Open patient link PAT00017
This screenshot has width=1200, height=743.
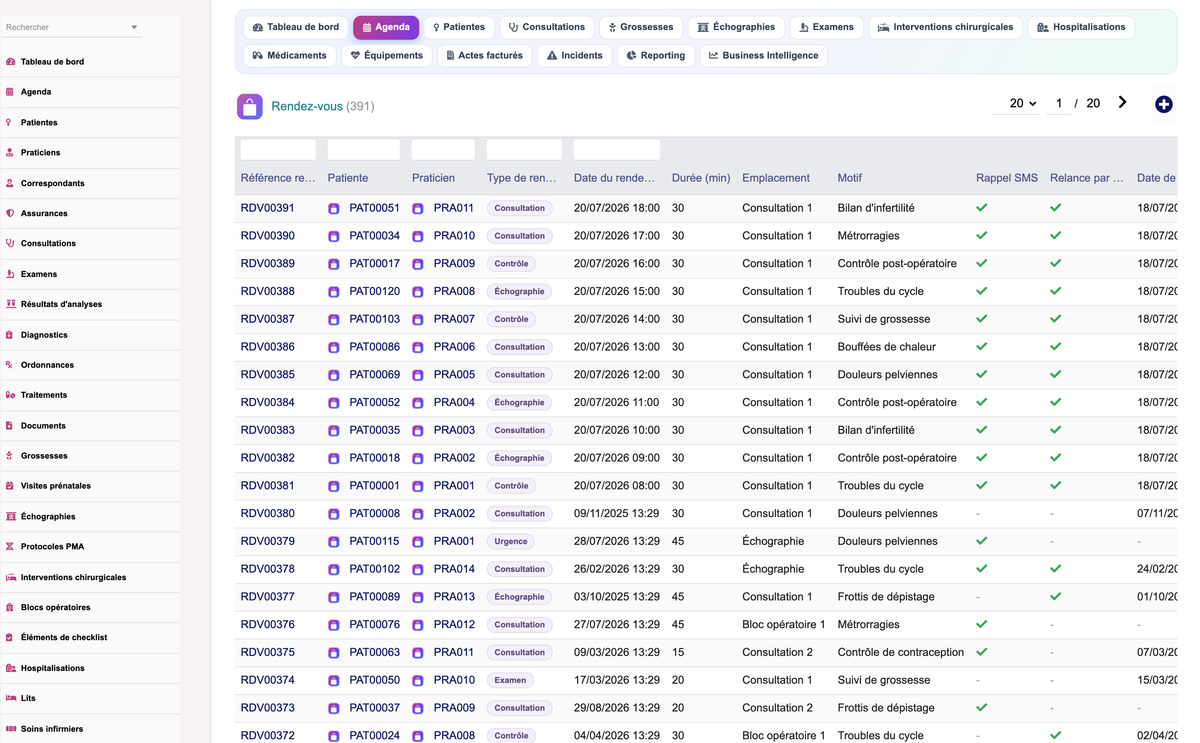click(x=374, y=264)
